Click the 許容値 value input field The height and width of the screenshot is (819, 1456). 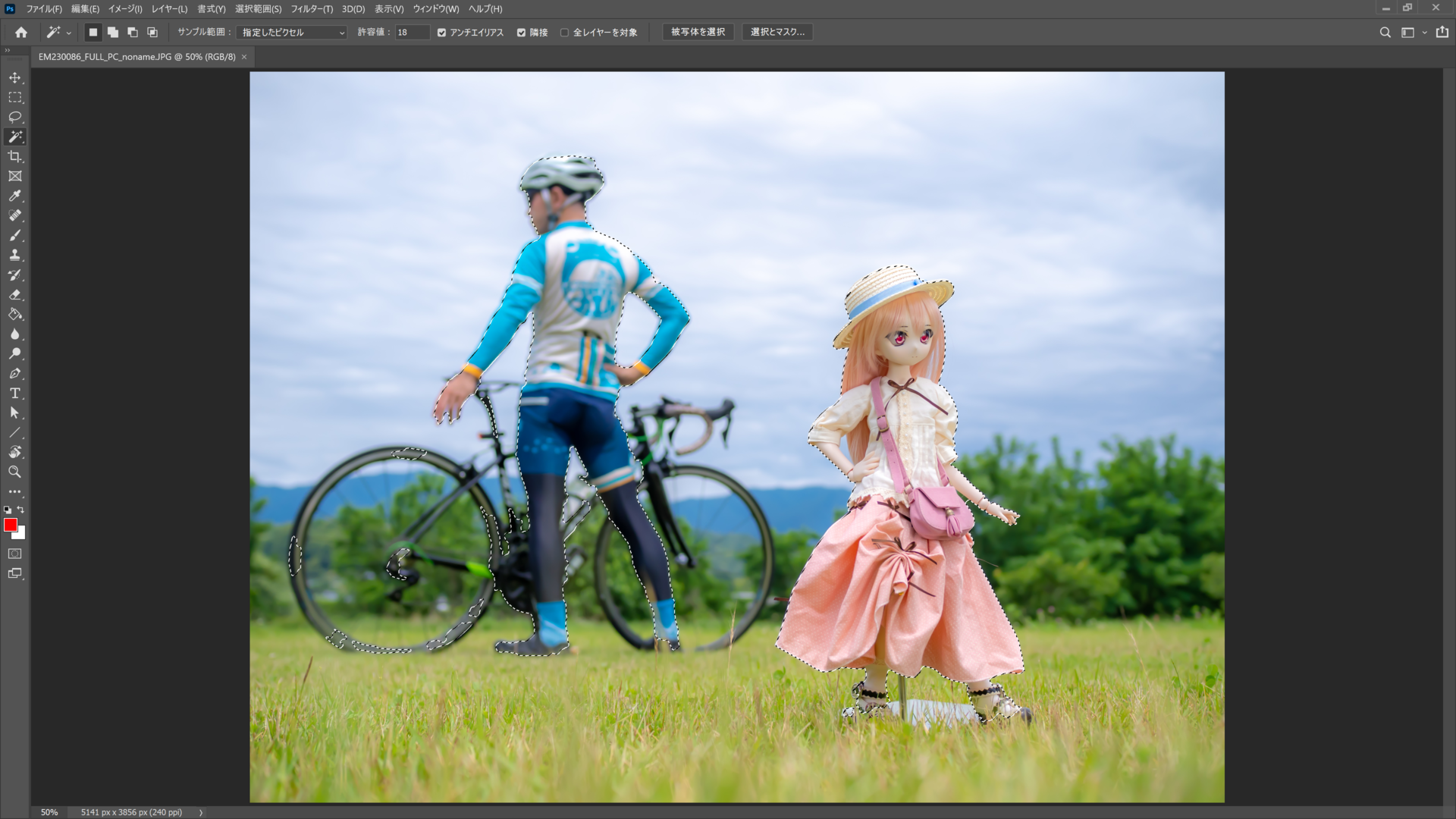pyautogui.click(x=412, y=33)
